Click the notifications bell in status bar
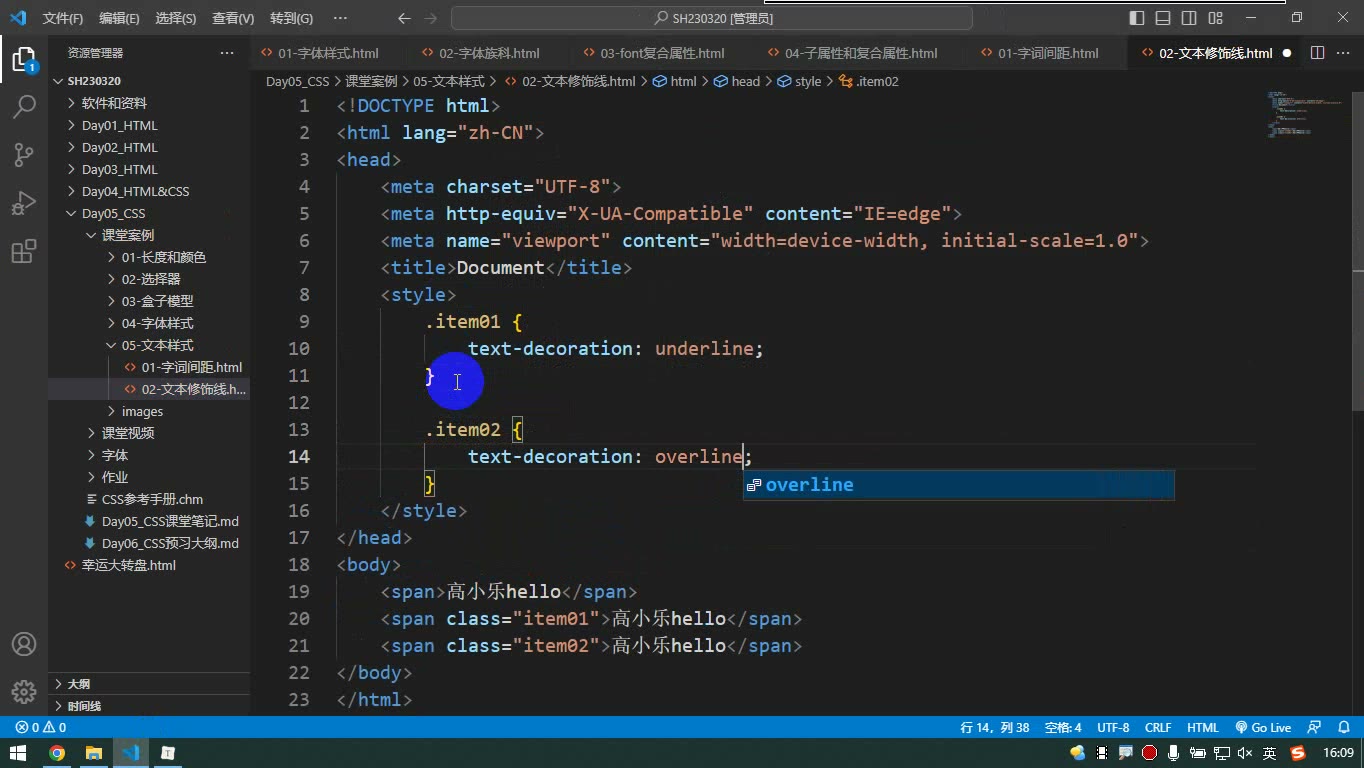1364x768 pixels. pyautogui.click(x=1345, y=728)
